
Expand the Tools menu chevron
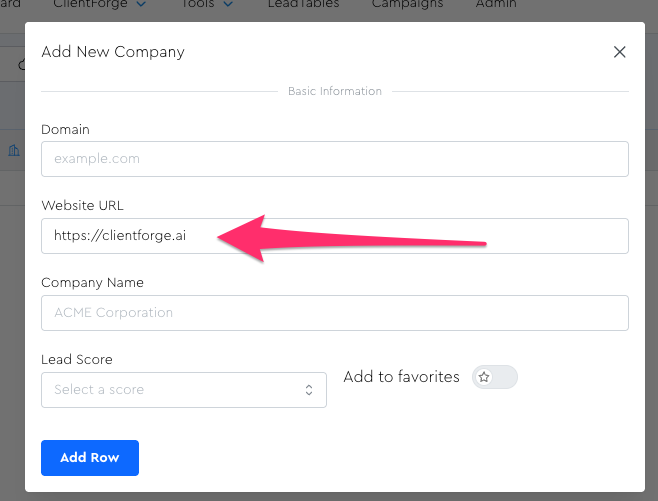pos(228,4)
